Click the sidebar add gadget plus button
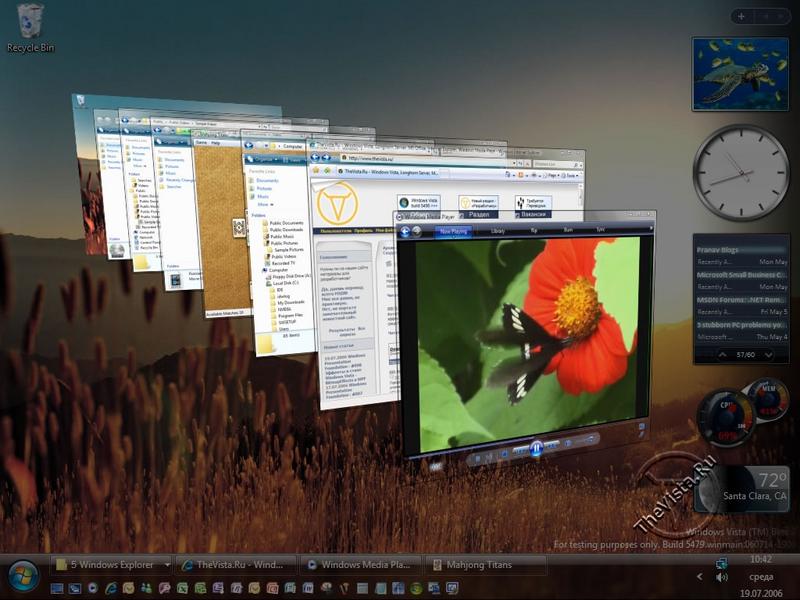This screenshot has height=600, width=800. tap(742, 16)
